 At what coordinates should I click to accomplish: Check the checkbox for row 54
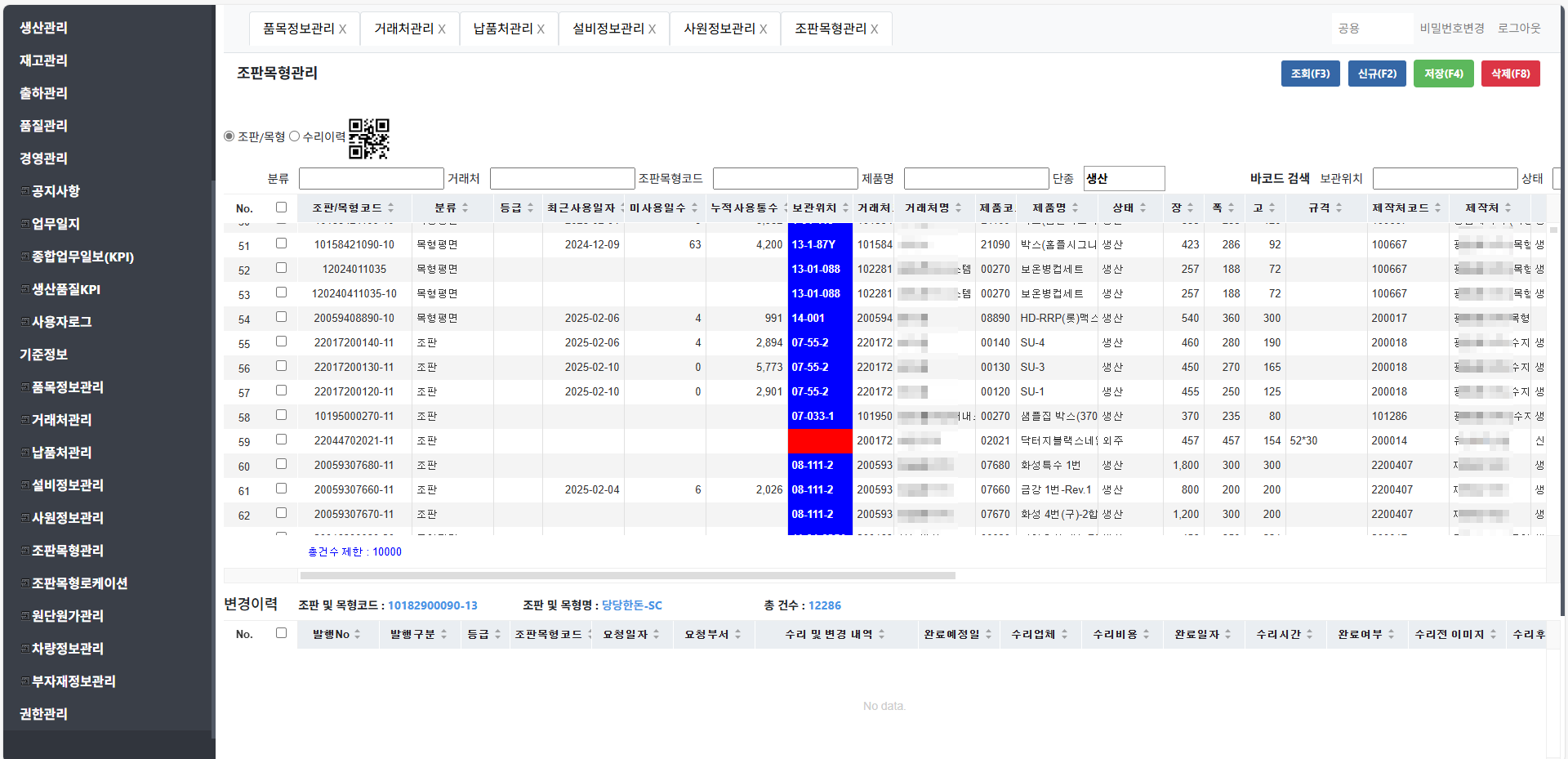click(282, 317)
